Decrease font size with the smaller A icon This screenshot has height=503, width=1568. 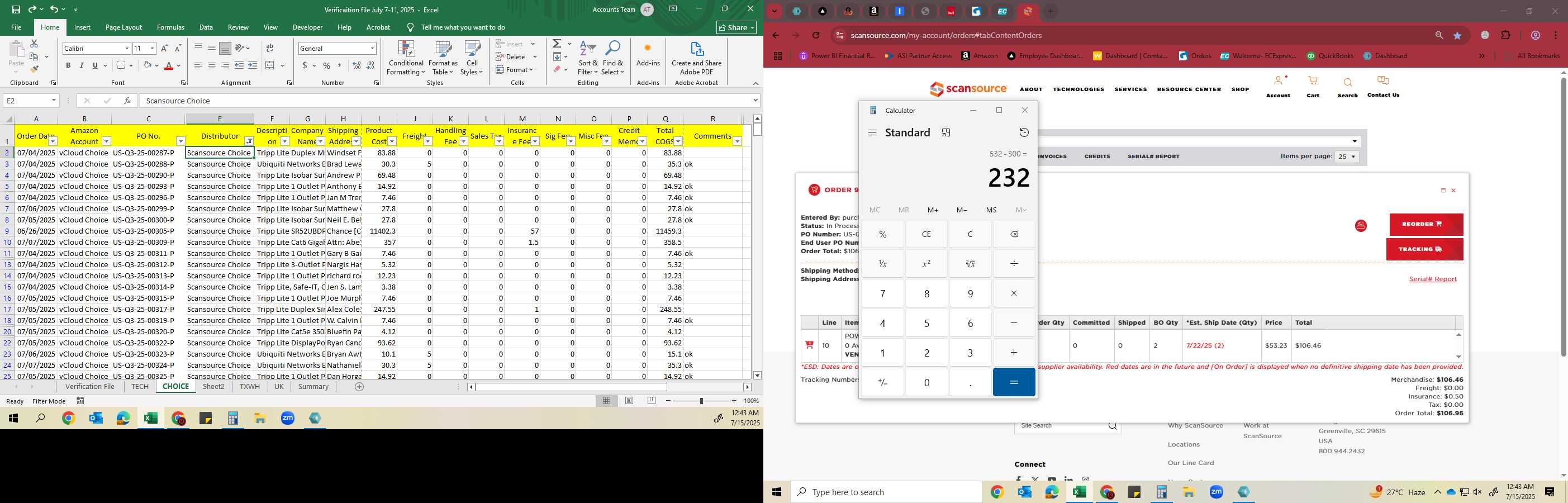pos(178,48)
